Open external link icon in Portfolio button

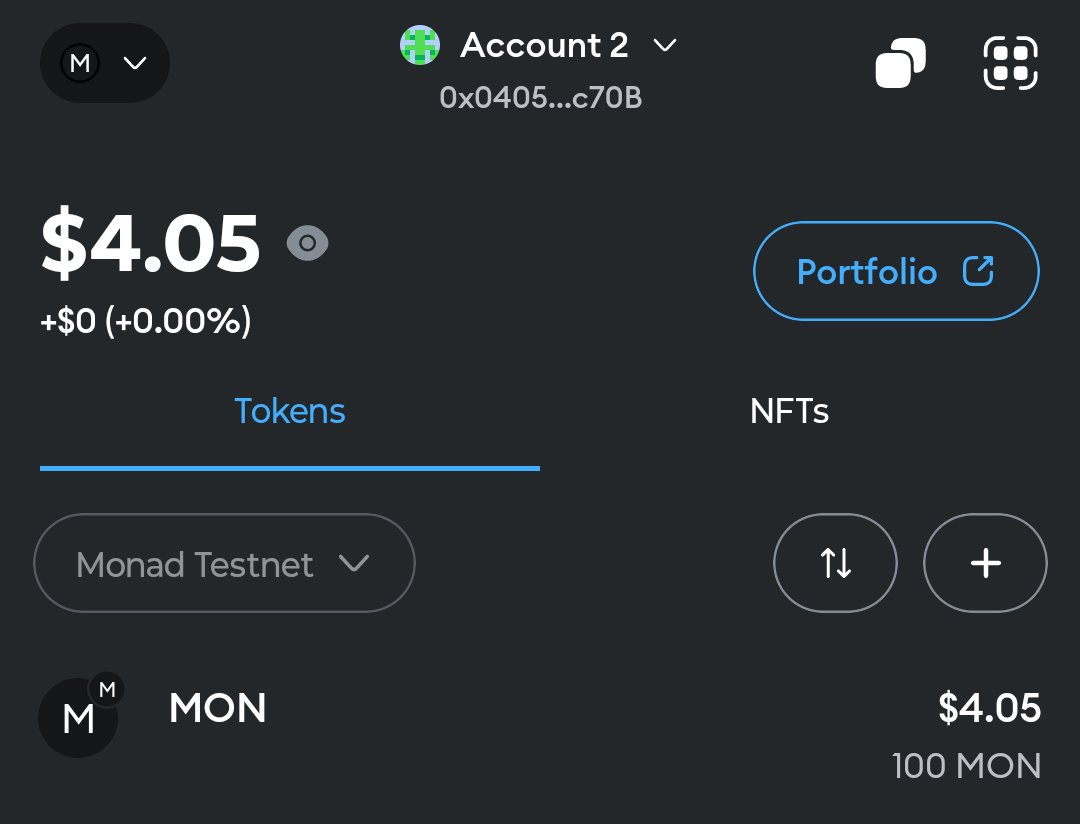[x=978, y=271]
